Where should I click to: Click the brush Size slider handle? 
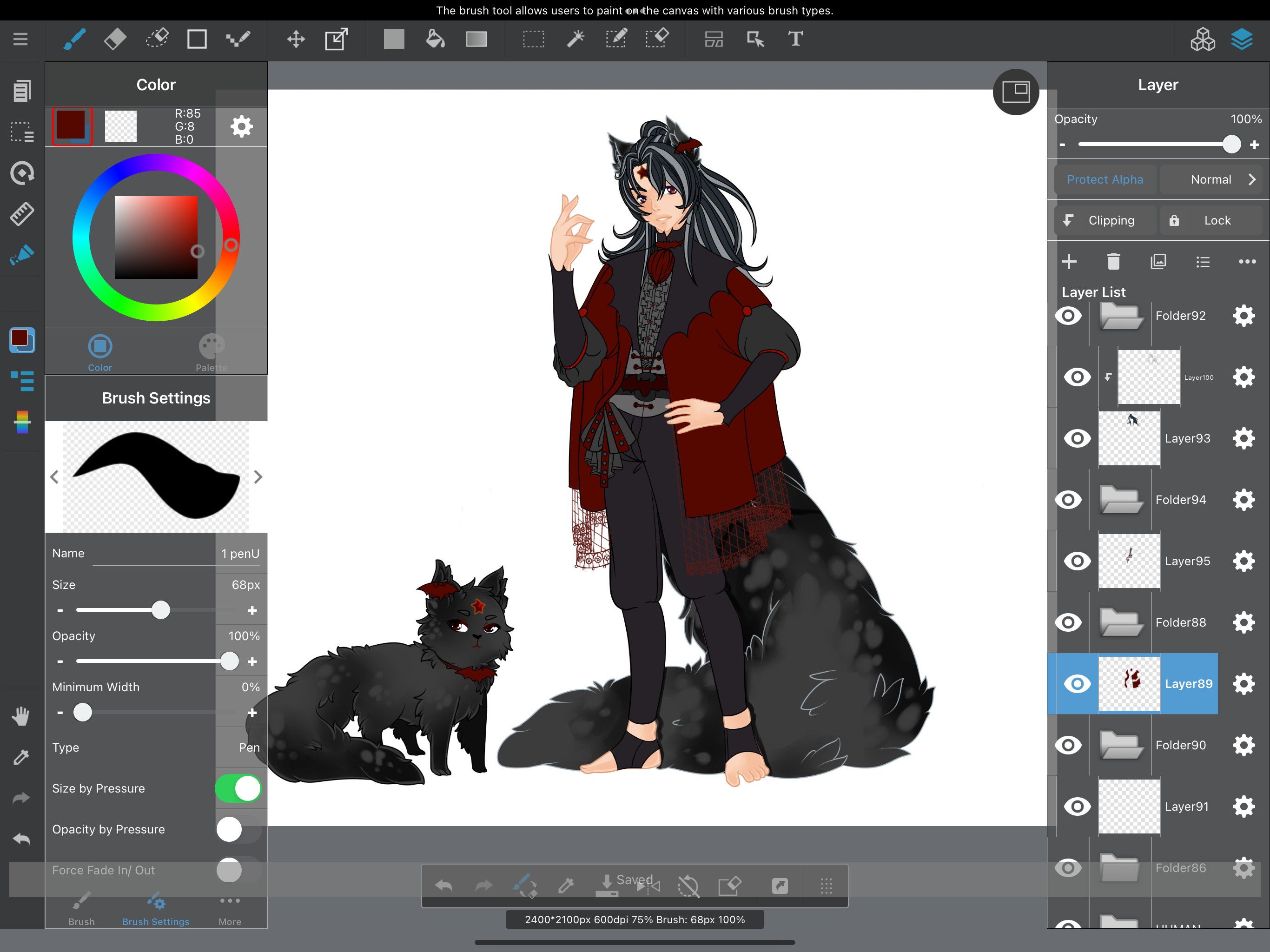pyautogui.click(x=161, y=610)
